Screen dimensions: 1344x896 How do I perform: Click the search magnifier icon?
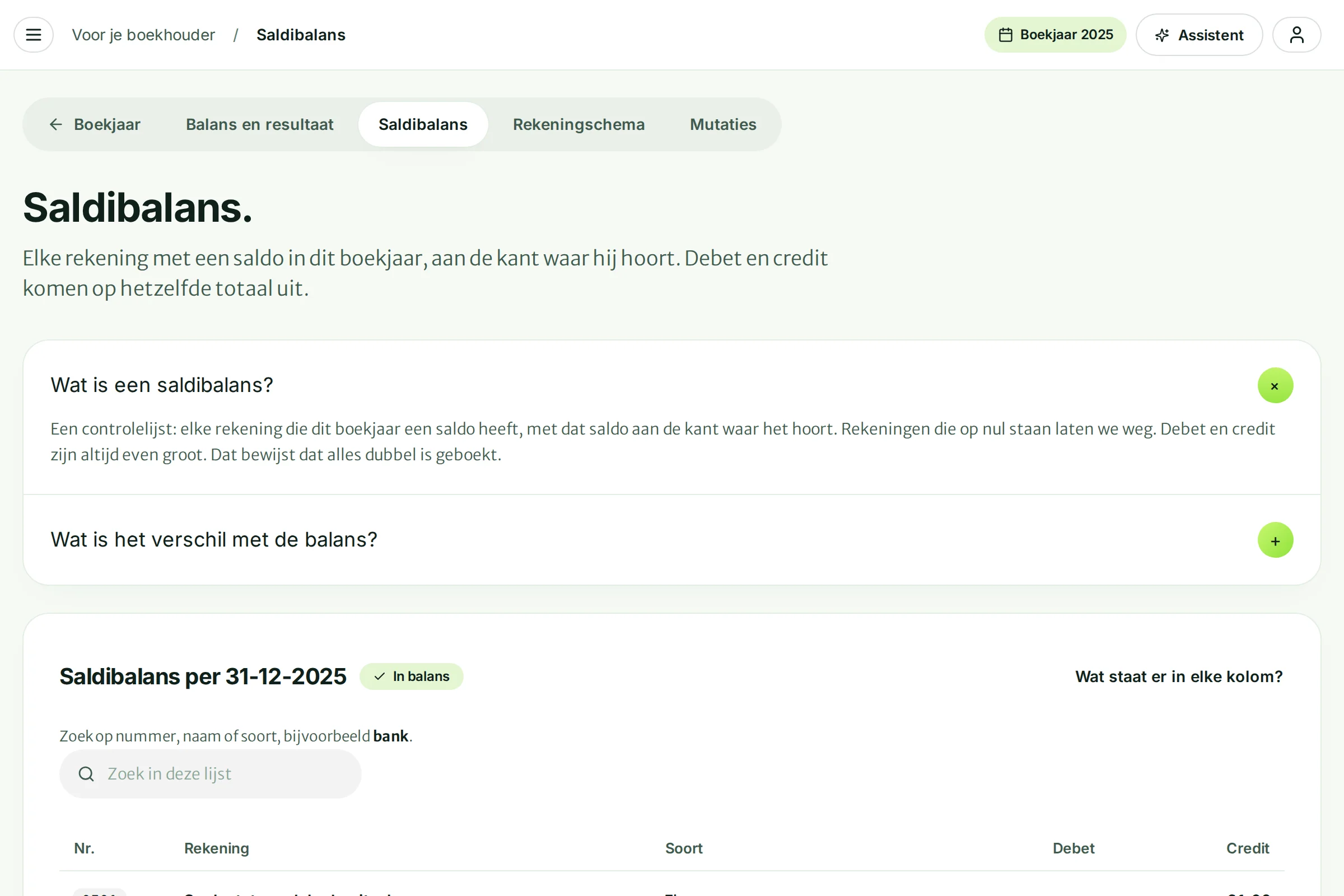tap(86, 774)
